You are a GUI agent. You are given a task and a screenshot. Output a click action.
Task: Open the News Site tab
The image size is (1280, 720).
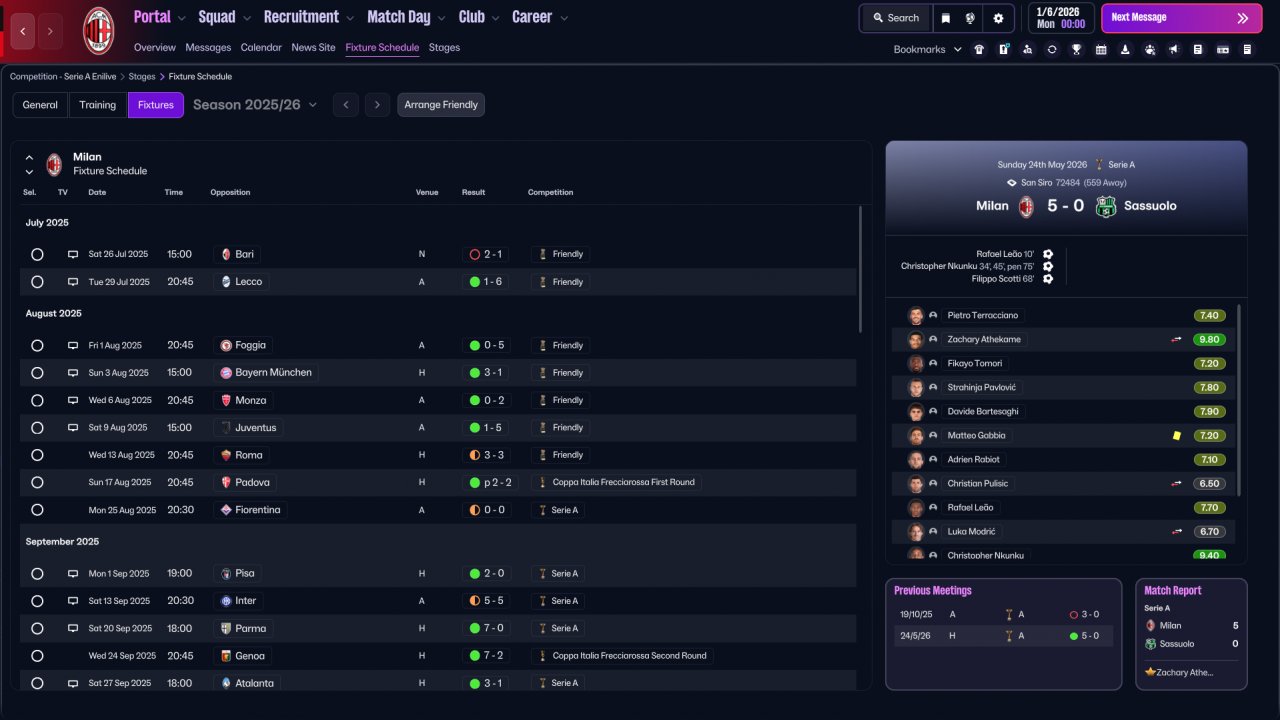point(314,47)
